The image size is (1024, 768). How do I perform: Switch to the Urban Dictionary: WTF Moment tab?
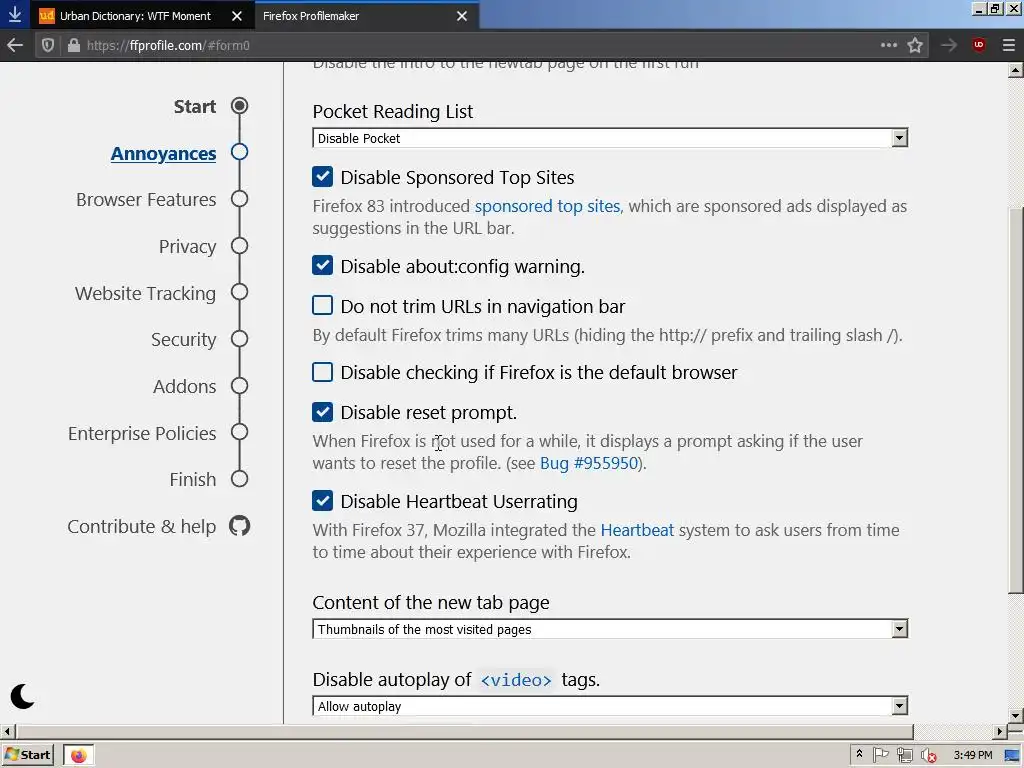point(136,16)
